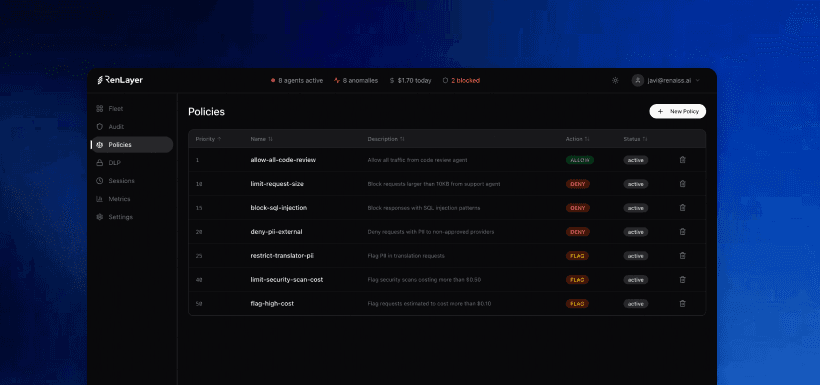The image size is (820, 385).
Task: Click the Settings gear icon in sidebar
Action: pos(99,217)
